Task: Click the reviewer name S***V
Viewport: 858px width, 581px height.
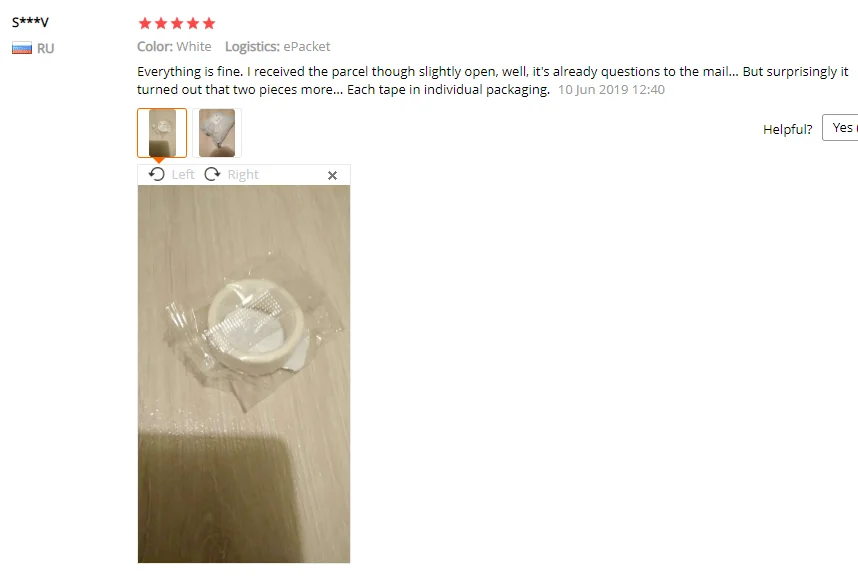Action: tap(31, 22)
